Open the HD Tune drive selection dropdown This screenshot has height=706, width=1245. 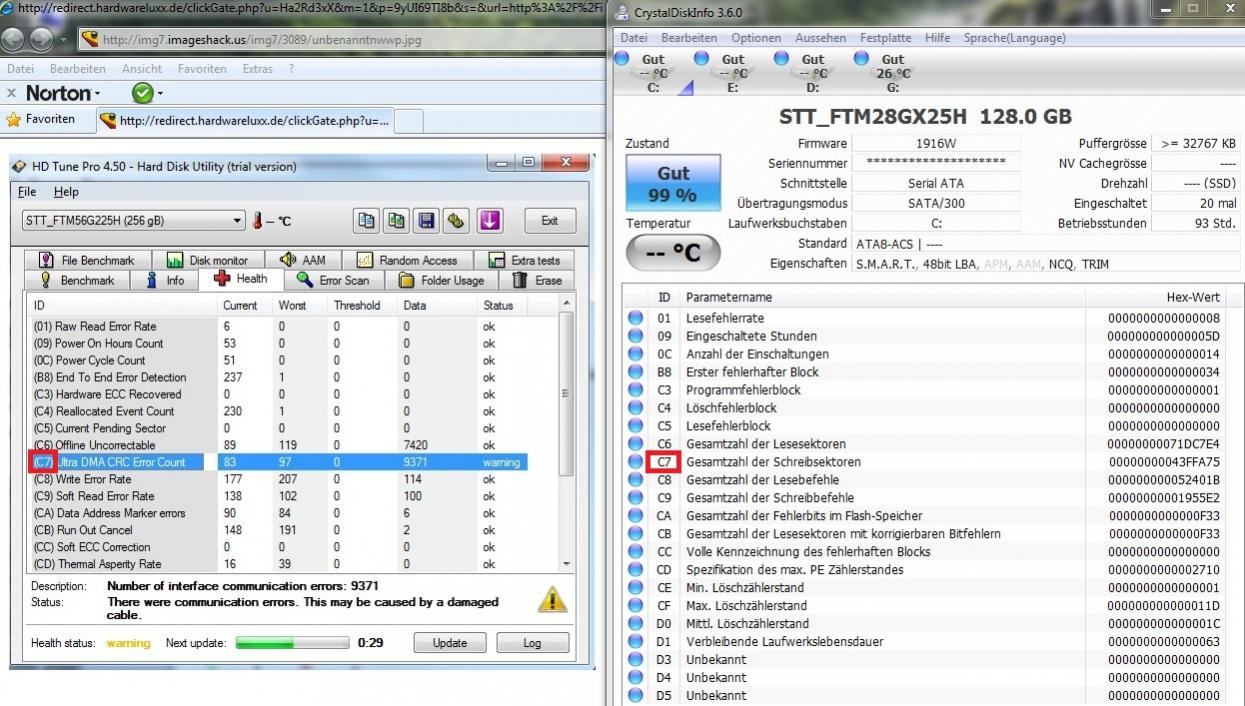(237, 220)
